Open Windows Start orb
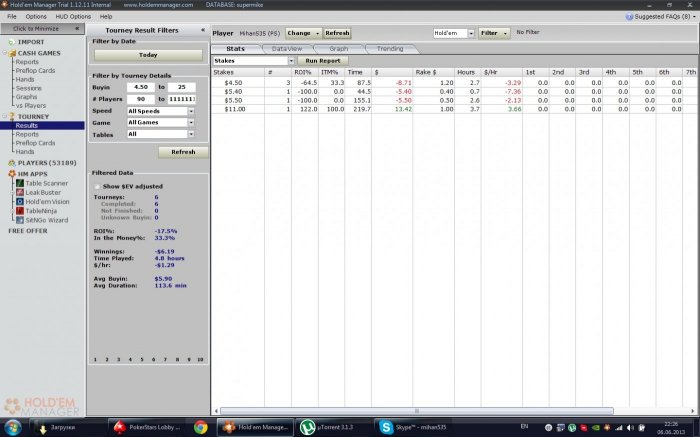 click(x=13, y=427)
